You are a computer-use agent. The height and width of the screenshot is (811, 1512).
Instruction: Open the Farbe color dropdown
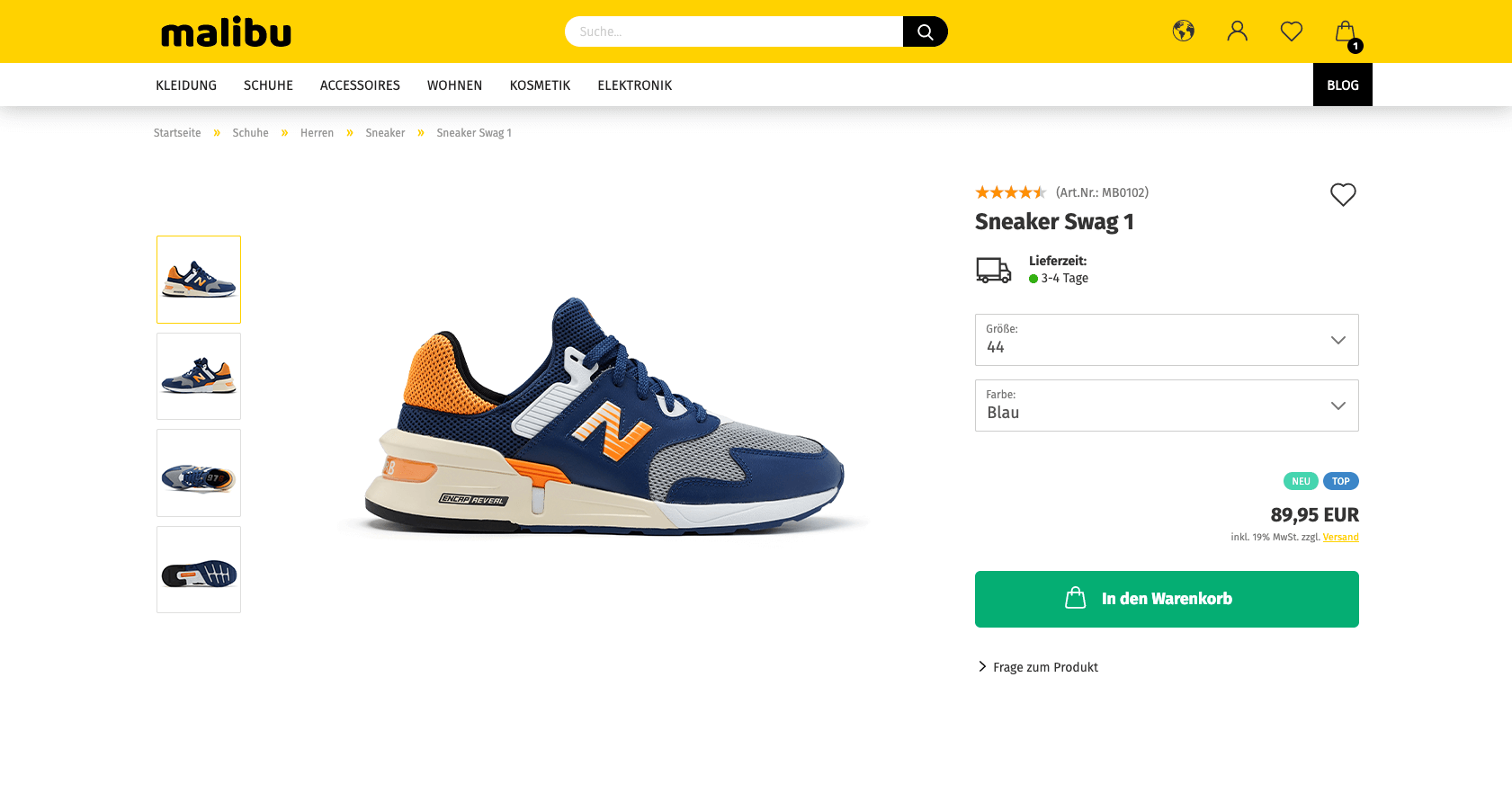[1166, 405]
